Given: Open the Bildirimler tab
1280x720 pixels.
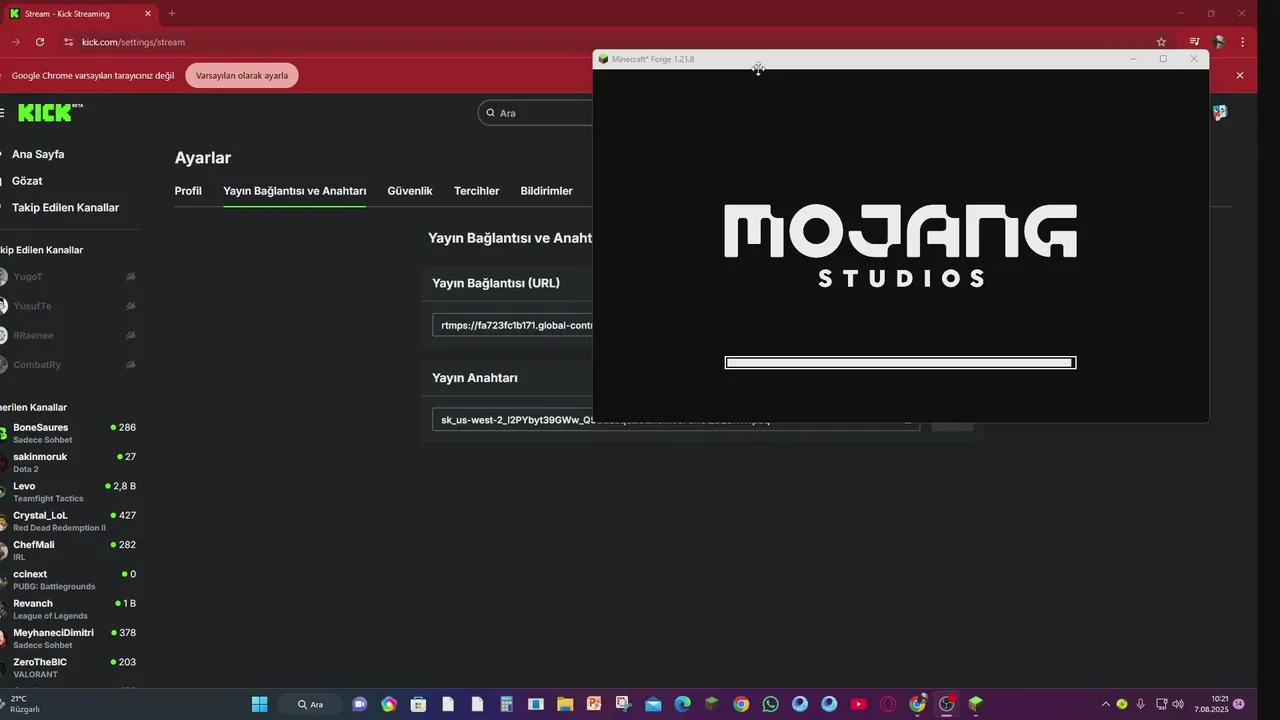Looking at the screenshot, I should 546,191.
